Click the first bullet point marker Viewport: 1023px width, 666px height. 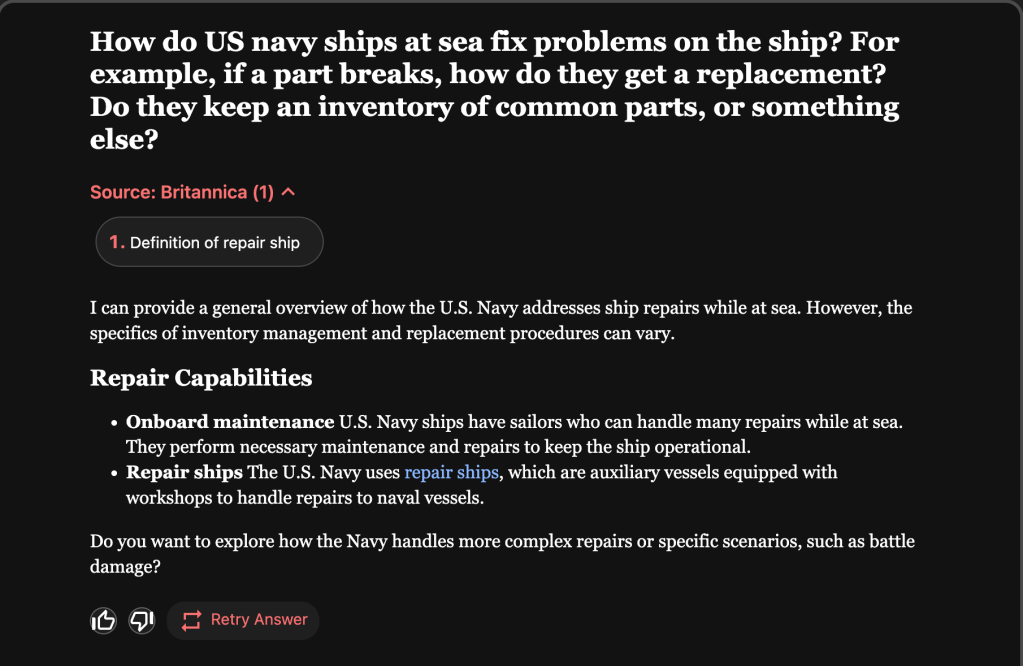(115, 423)
